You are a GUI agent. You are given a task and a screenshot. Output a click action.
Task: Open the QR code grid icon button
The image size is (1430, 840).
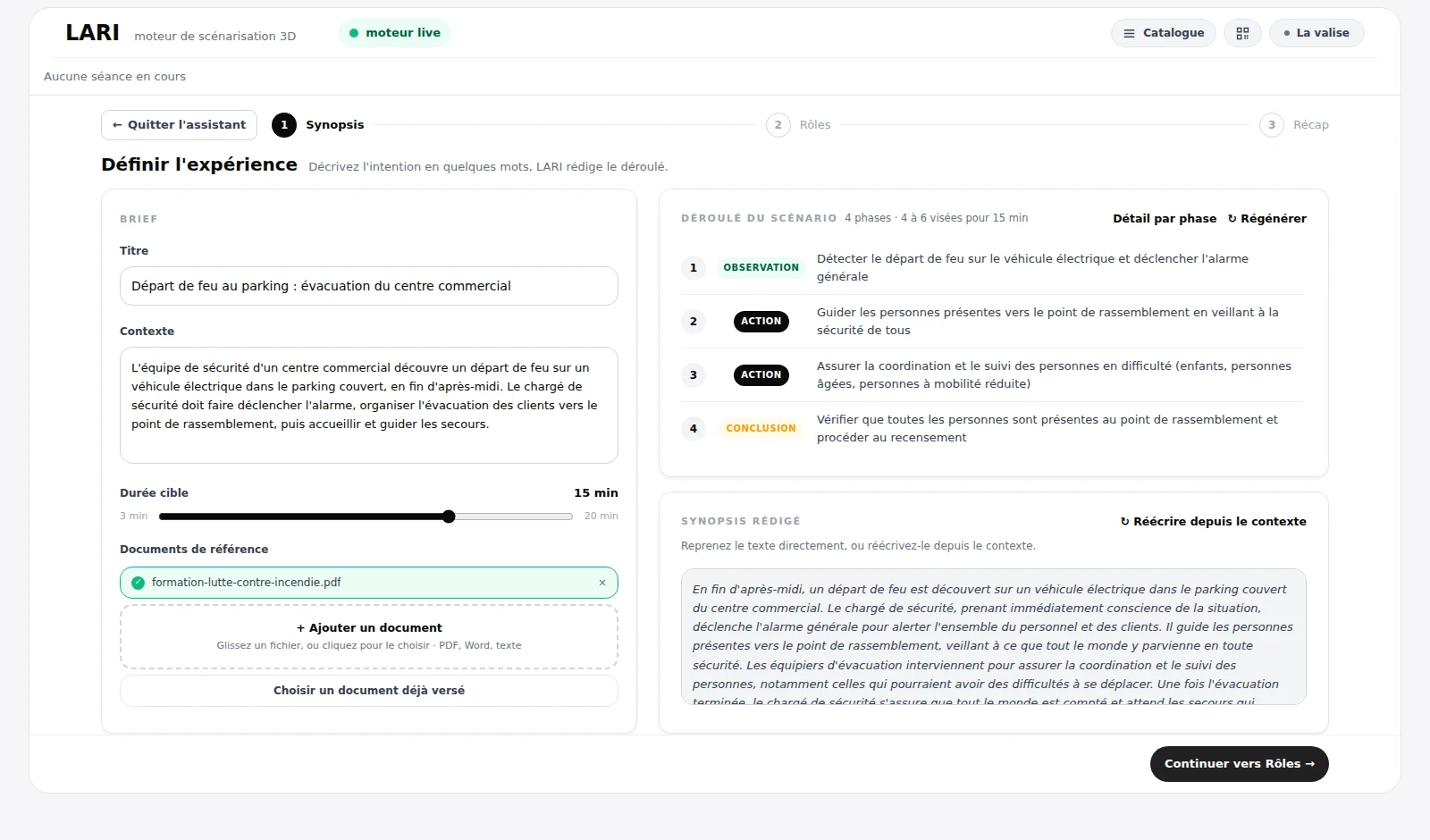(1242, 33)
